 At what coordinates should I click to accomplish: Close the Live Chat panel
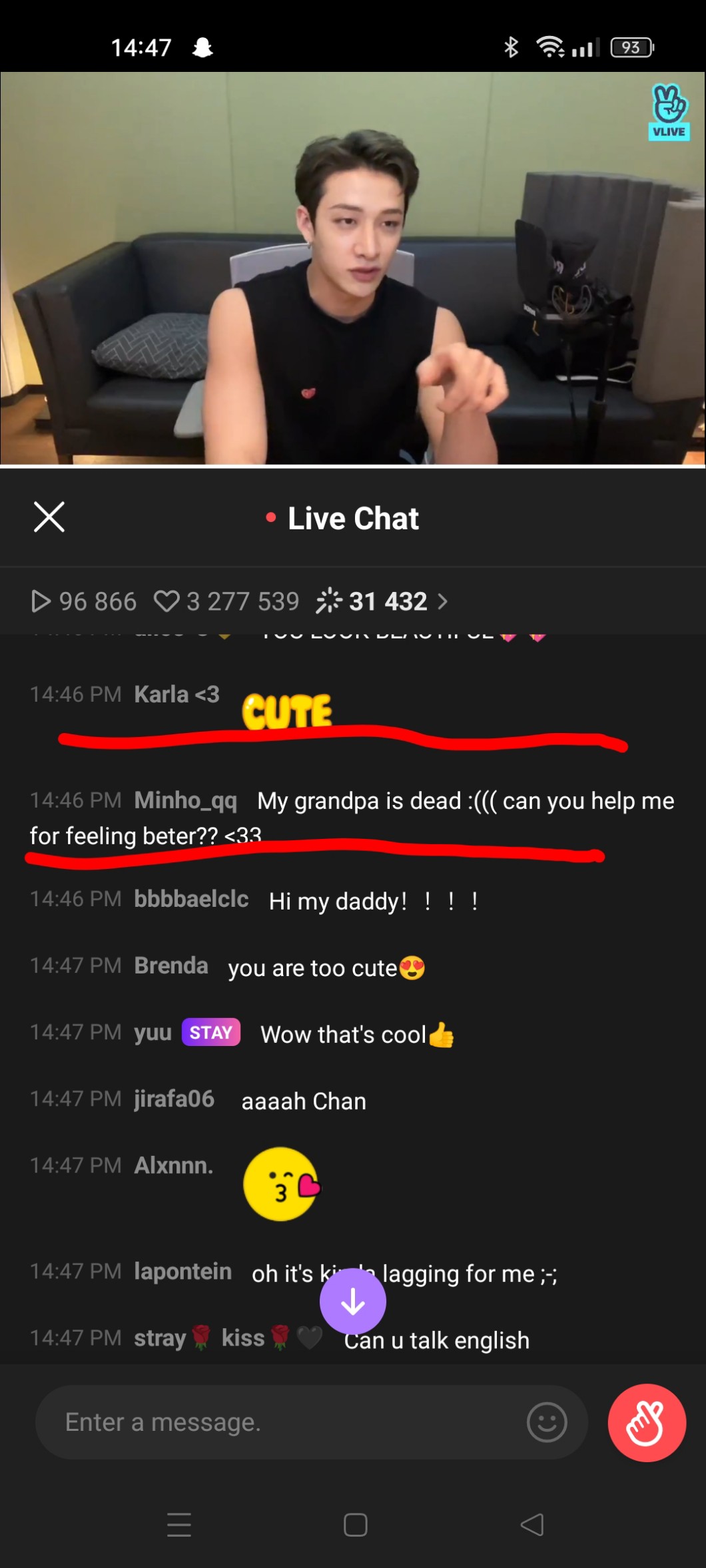coord(49,517)
